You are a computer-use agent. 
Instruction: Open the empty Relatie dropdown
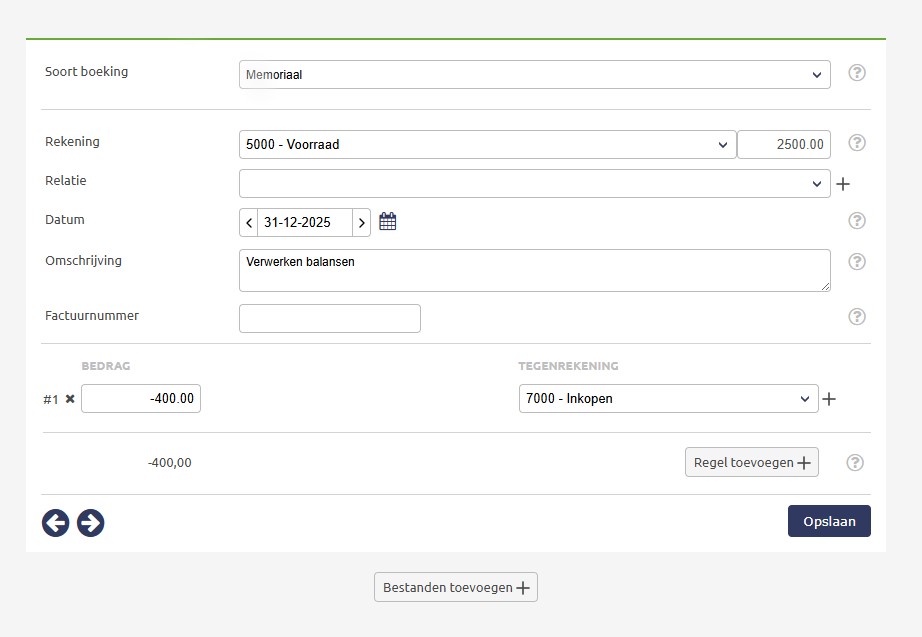534,184
